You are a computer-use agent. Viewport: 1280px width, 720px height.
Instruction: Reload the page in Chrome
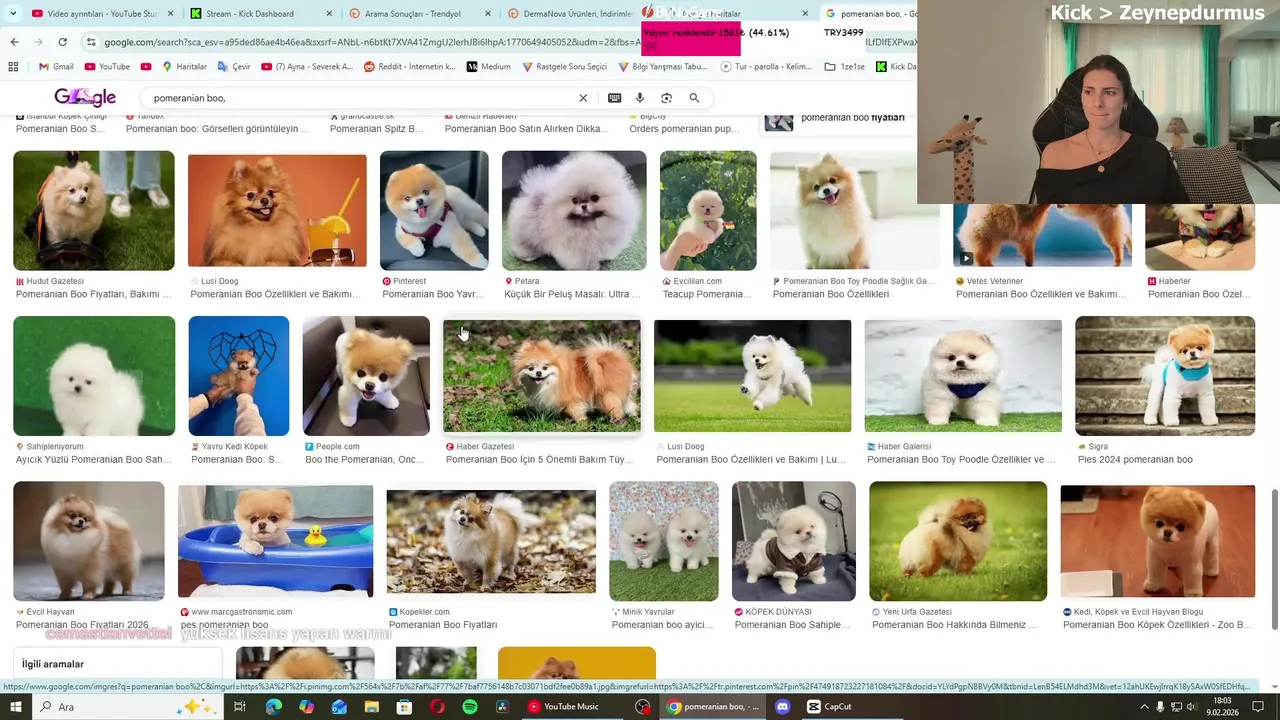click(62, 42)
